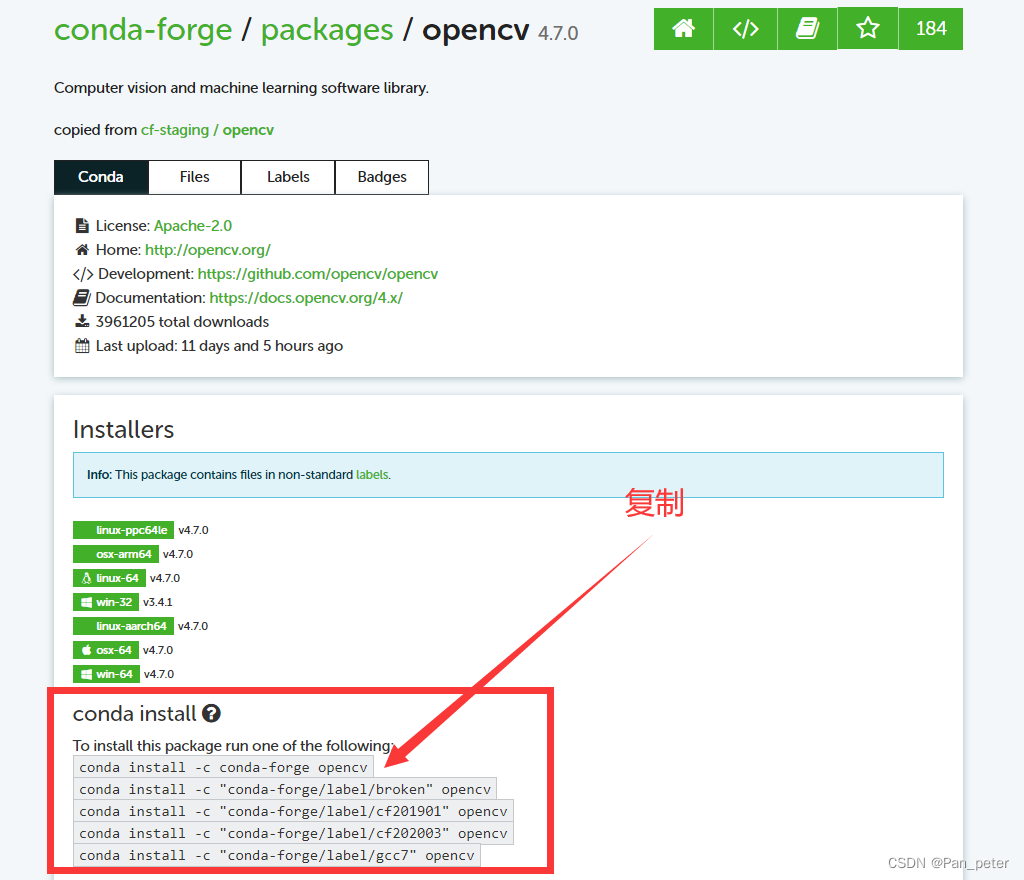Select the linux-64 platform badge

point(109,578)
